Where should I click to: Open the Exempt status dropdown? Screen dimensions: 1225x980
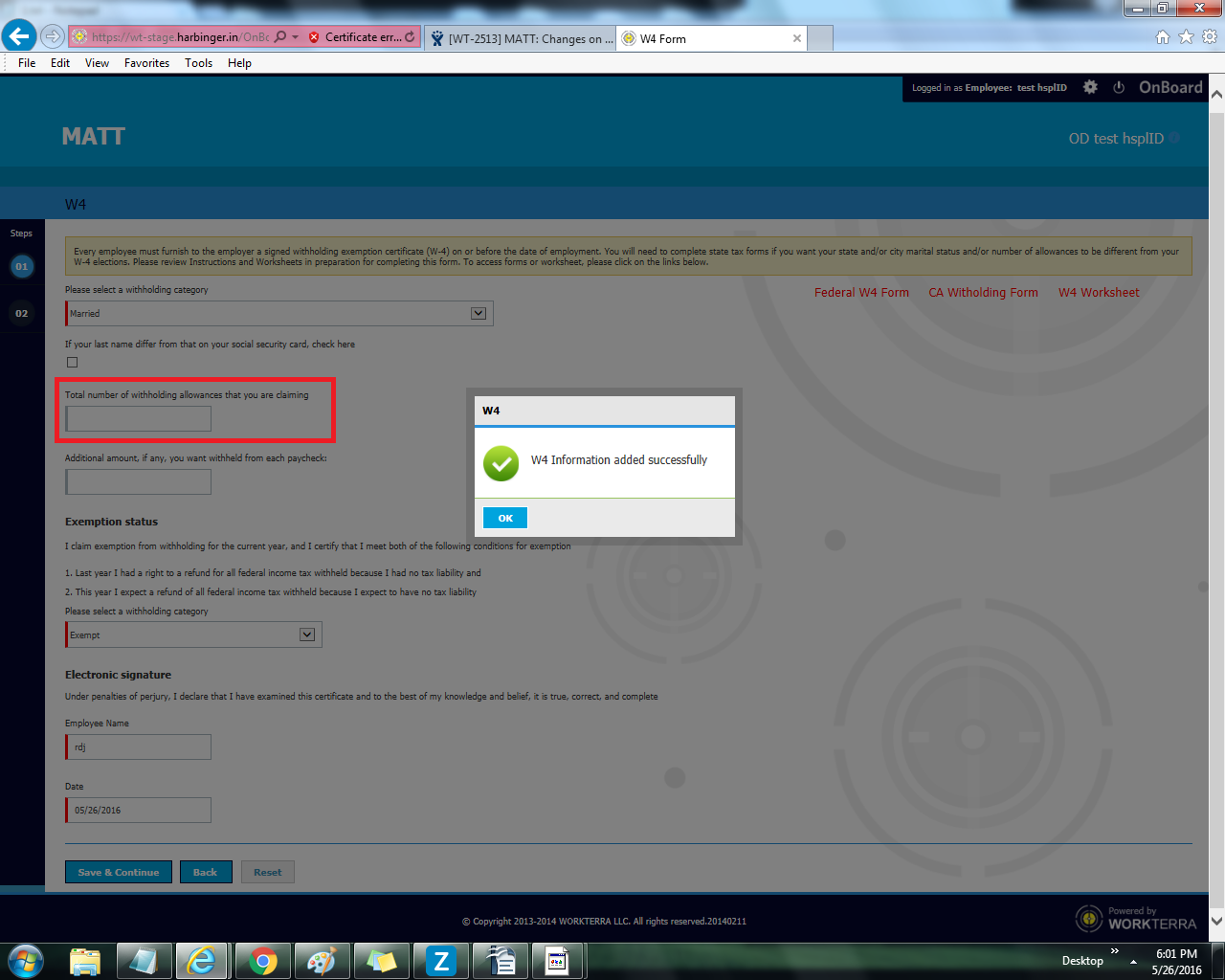(307, 635)
